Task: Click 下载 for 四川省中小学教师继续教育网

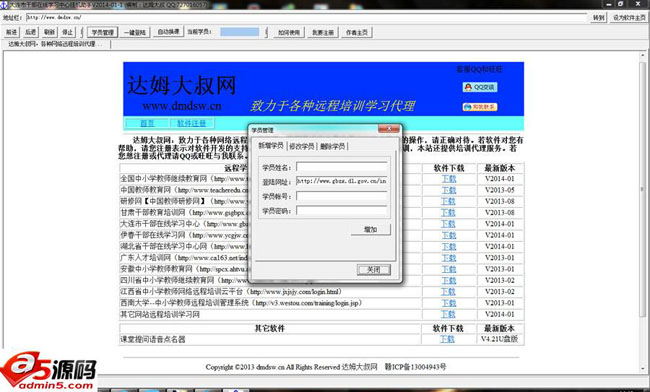Action: 449,281
